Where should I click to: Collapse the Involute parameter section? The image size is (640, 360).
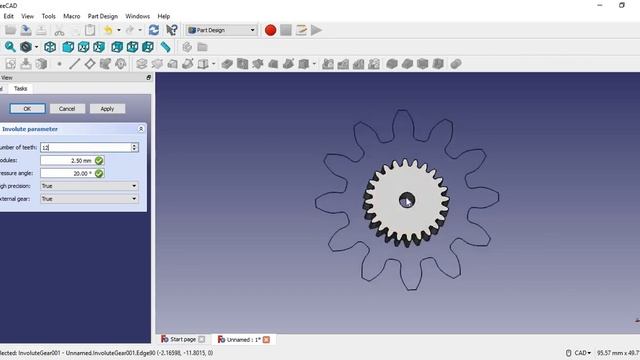coord(141,129)
